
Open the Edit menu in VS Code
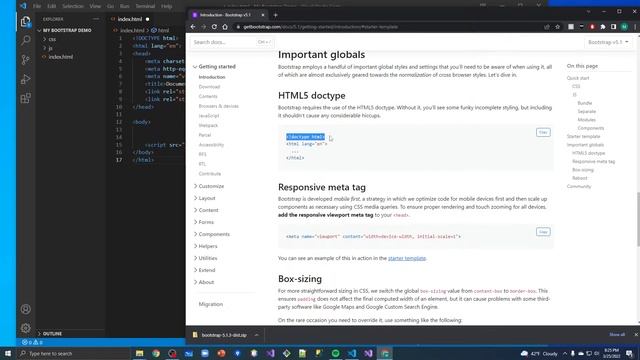click(x=51, y=6)
